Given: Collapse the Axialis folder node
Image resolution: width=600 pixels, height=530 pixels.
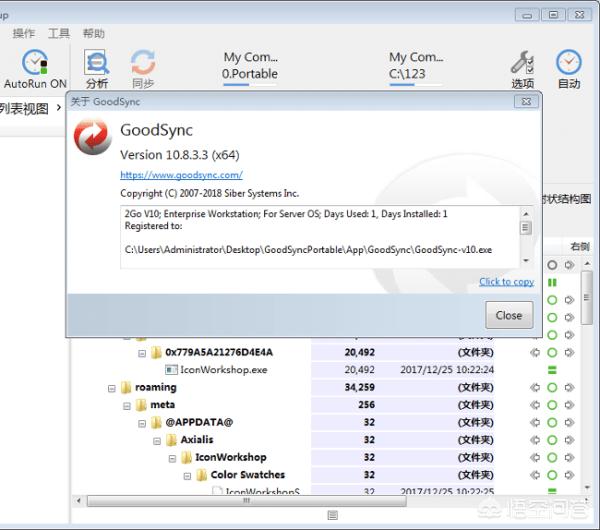Looking at the screenshot, I should (x=157, y=441).
